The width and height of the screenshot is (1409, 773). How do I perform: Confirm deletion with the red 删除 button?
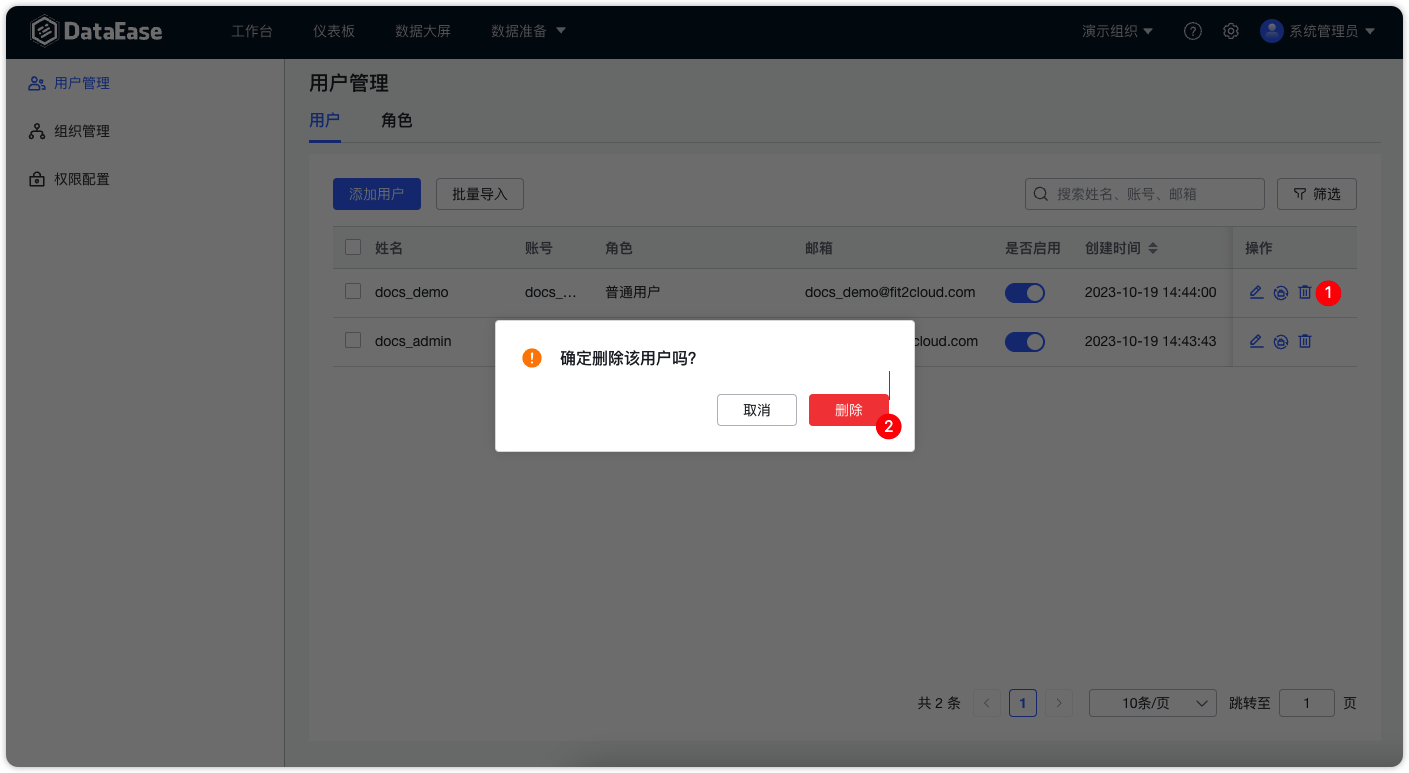click(848, 409)
